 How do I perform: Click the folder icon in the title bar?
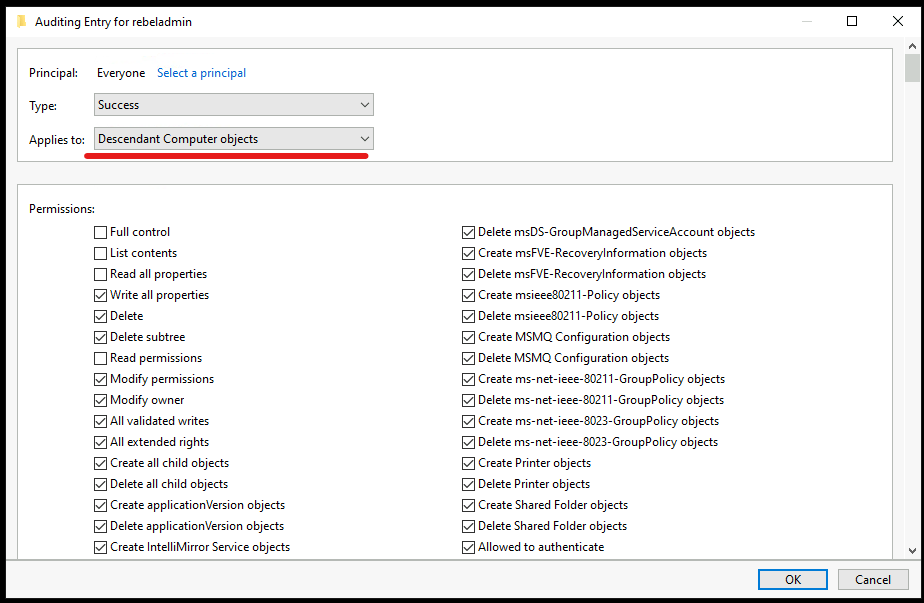tap(22, 22)
